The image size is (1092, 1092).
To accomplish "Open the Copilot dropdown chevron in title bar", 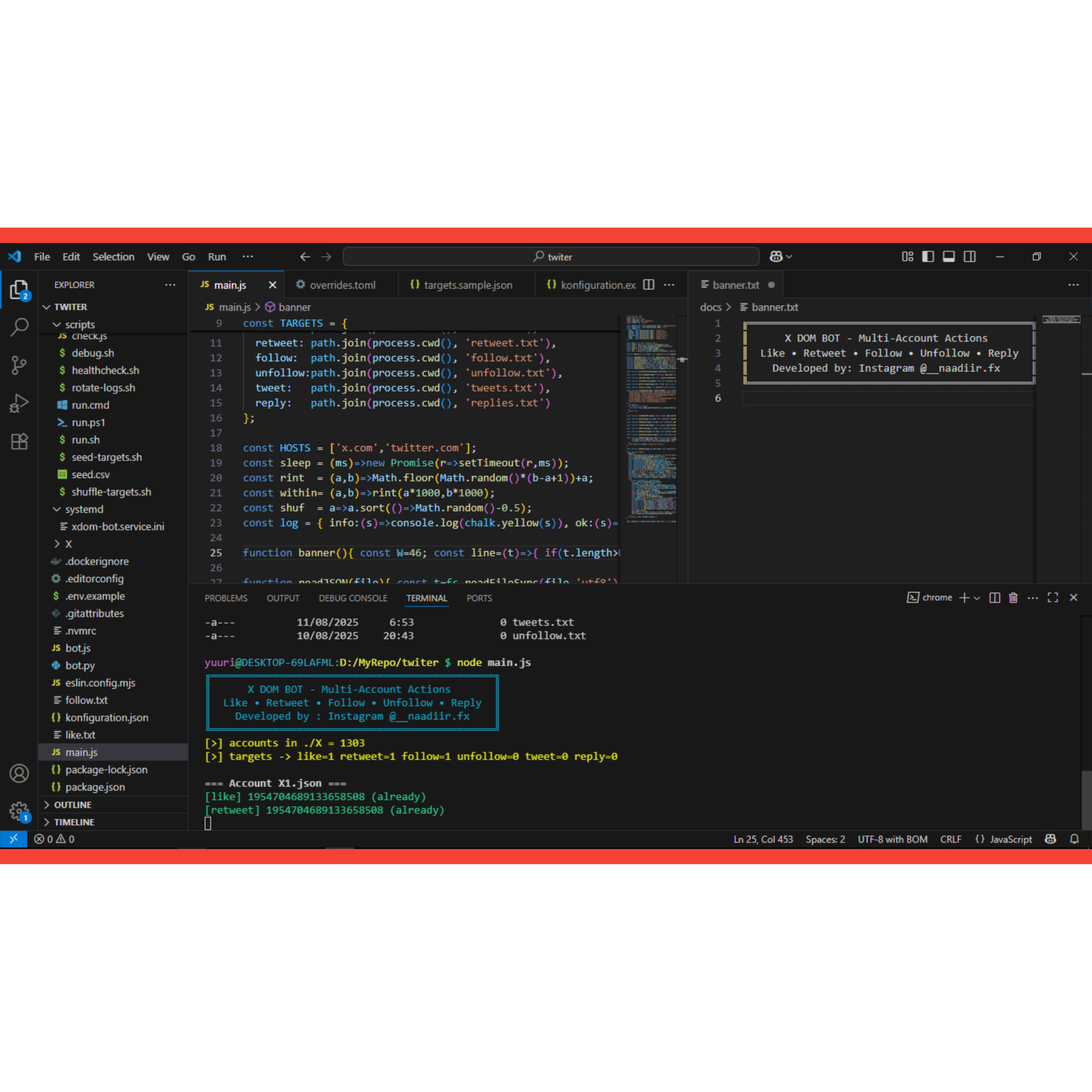I will click(x=789, y=257).
